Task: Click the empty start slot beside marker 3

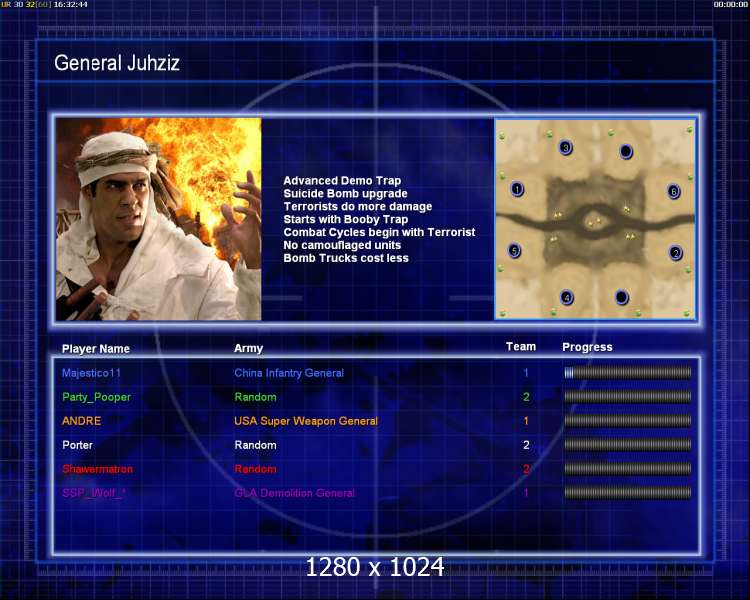Action: pyautogui.click(x=626, y=152)
